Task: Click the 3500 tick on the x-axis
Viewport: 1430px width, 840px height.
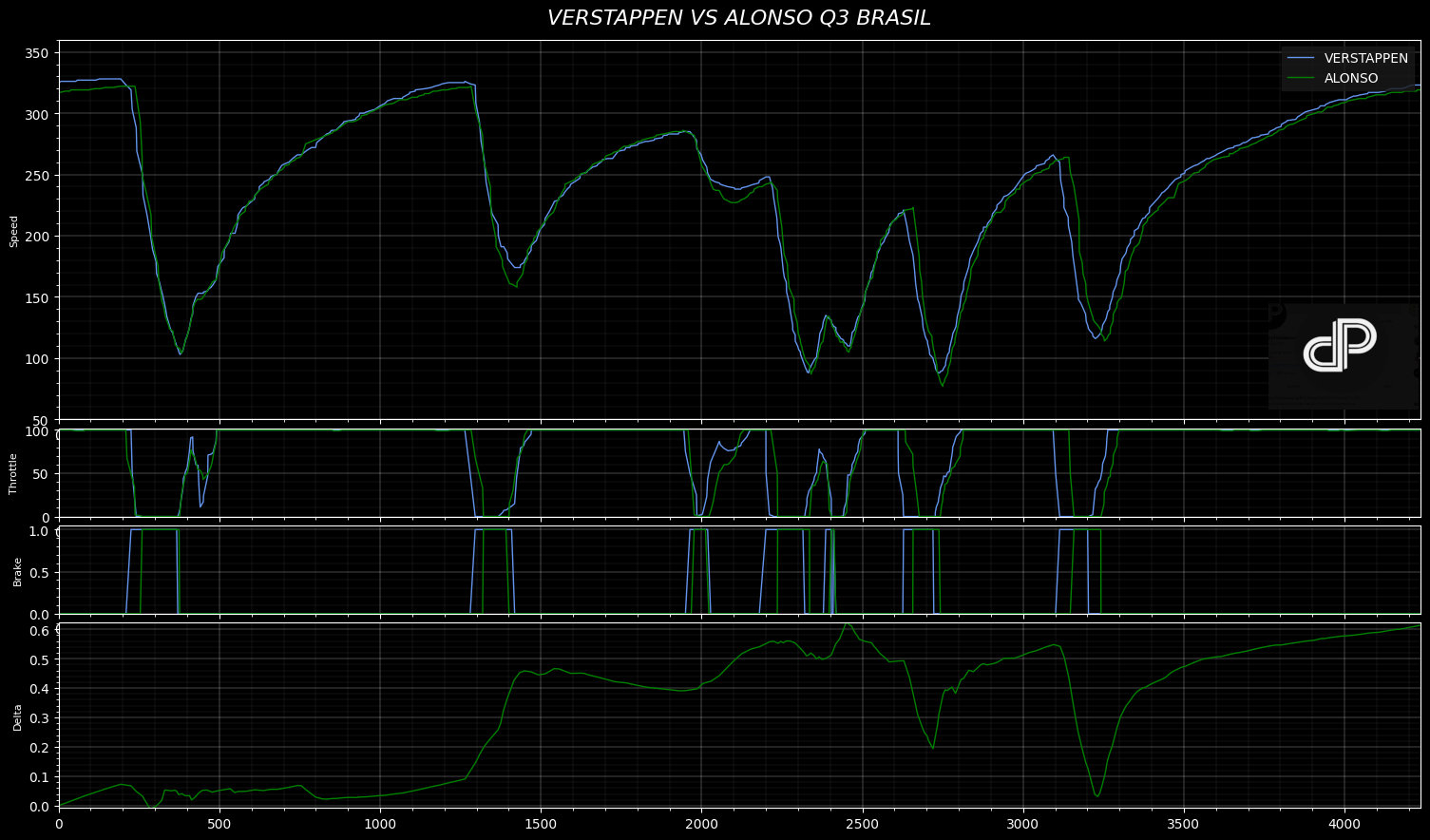Action: click(x=1183, y=823)
